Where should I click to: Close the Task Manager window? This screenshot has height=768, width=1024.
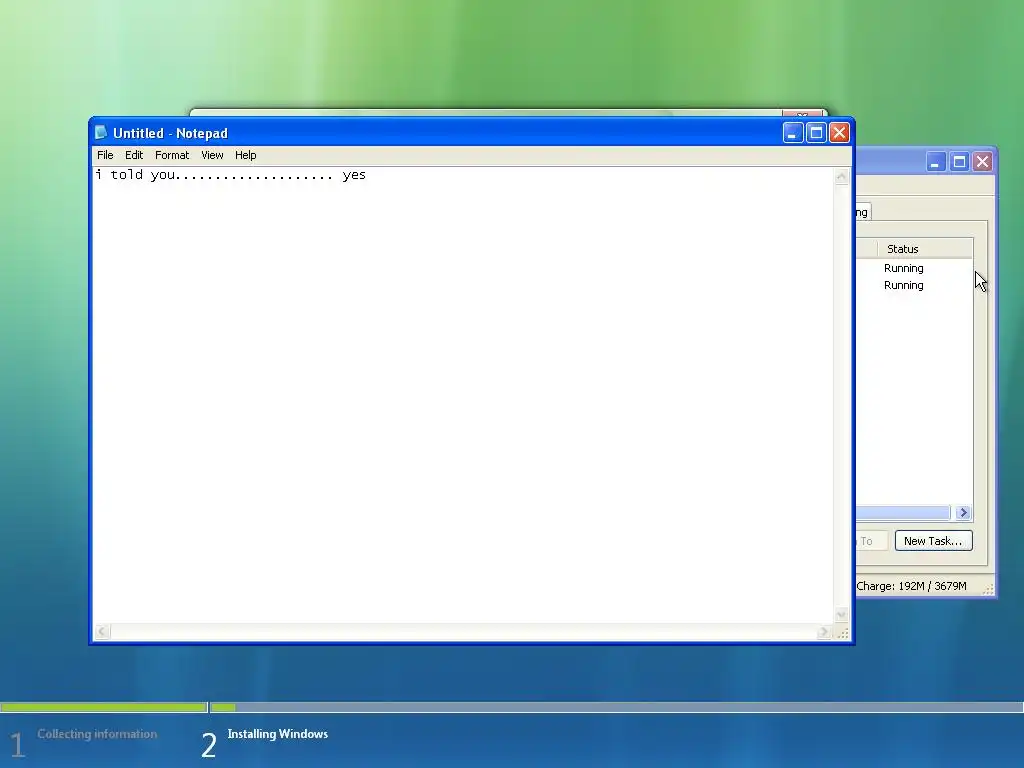coord(982,161)
